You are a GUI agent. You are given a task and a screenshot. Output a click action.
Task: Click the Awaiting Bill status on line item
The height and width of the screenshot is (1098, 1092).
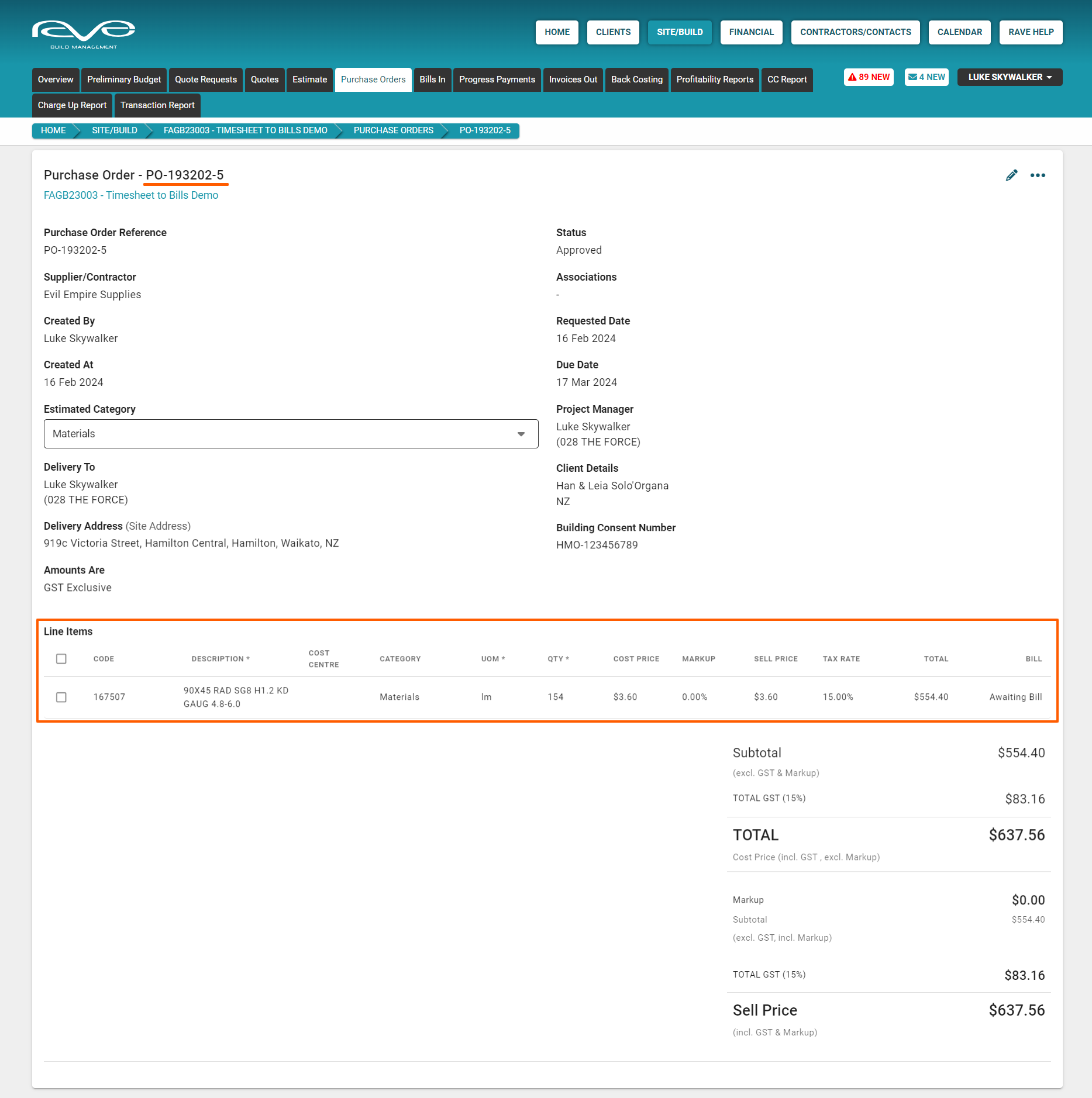click(x=1016, y=697)
